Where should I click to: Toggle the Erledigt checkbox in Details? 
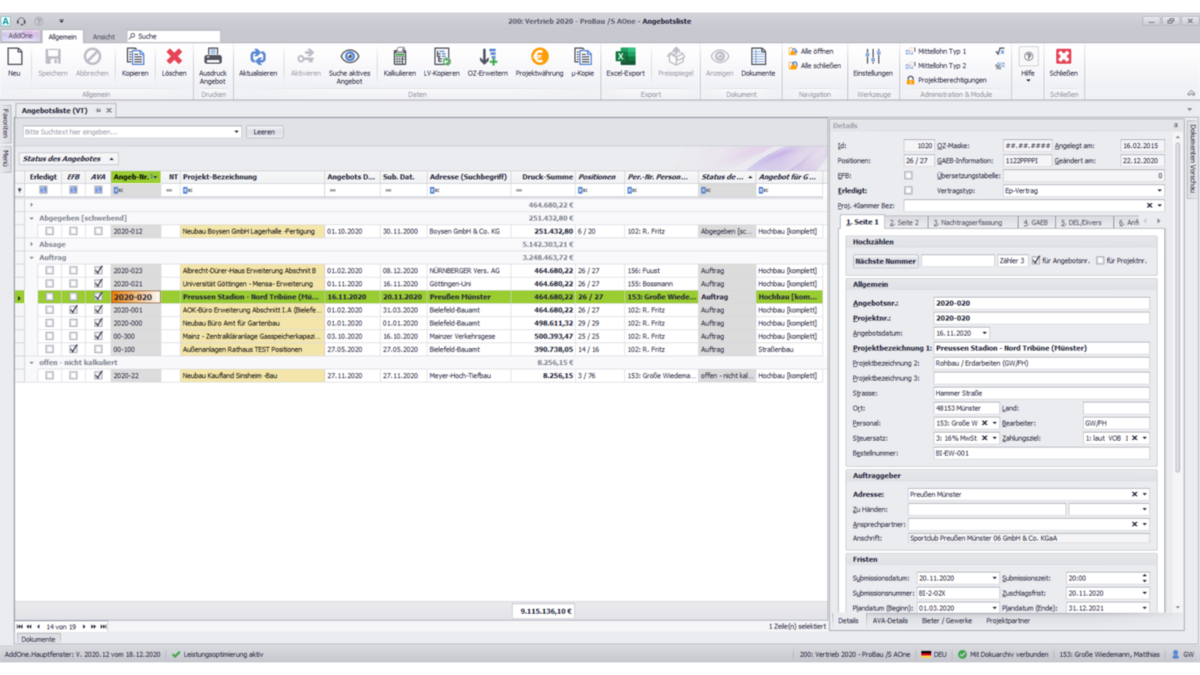coord(908,190)
